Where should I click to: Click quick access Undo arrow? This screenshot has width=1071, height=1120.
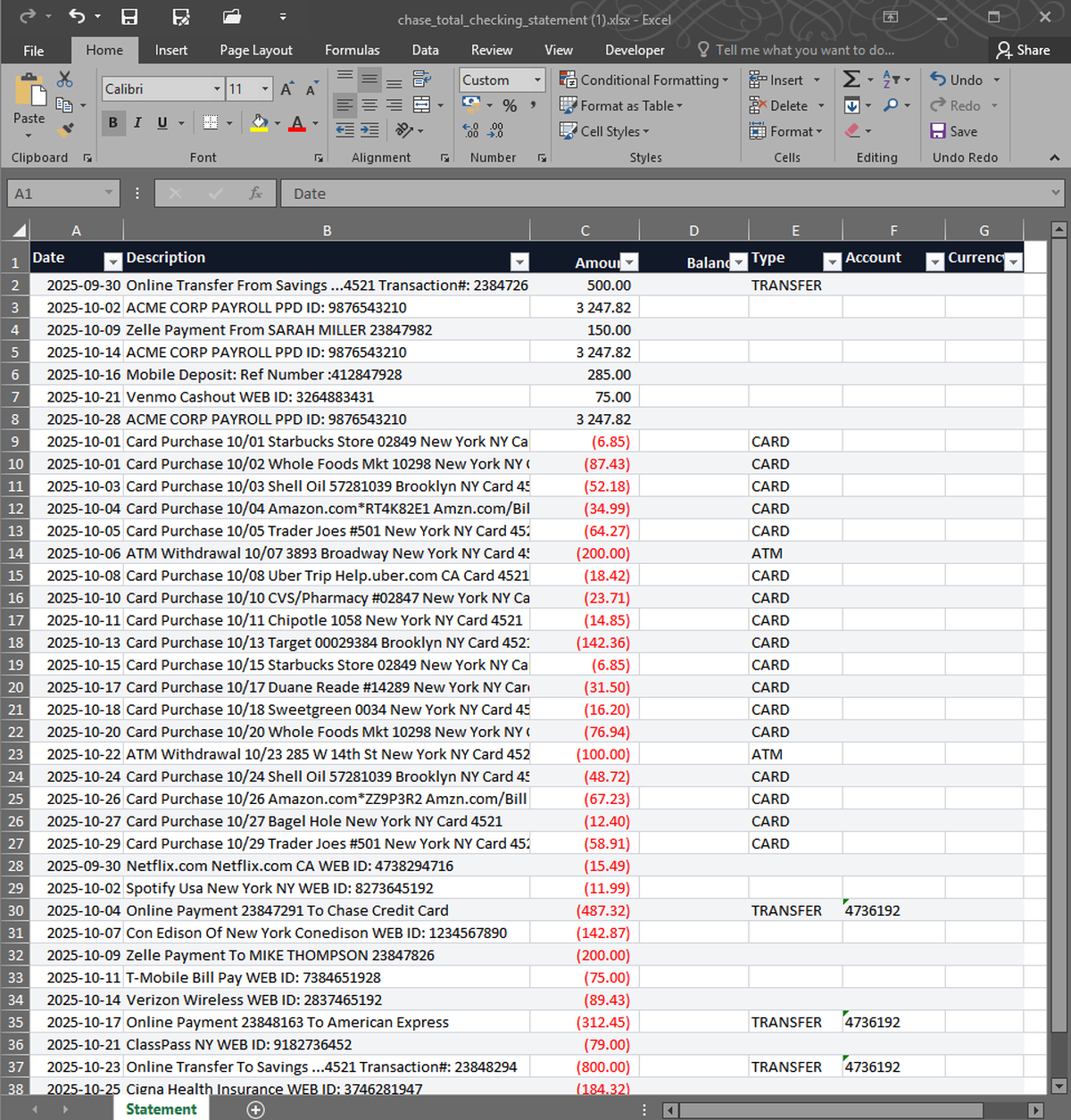pos(77,16)
